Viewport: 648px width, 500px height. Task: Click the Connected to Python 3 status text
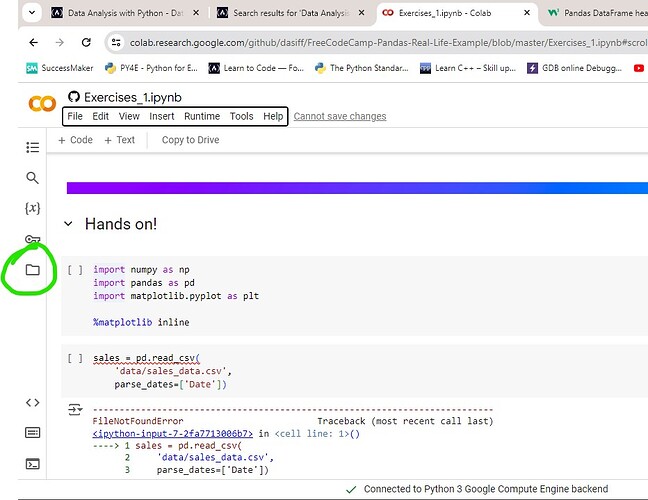pos(486,489)
